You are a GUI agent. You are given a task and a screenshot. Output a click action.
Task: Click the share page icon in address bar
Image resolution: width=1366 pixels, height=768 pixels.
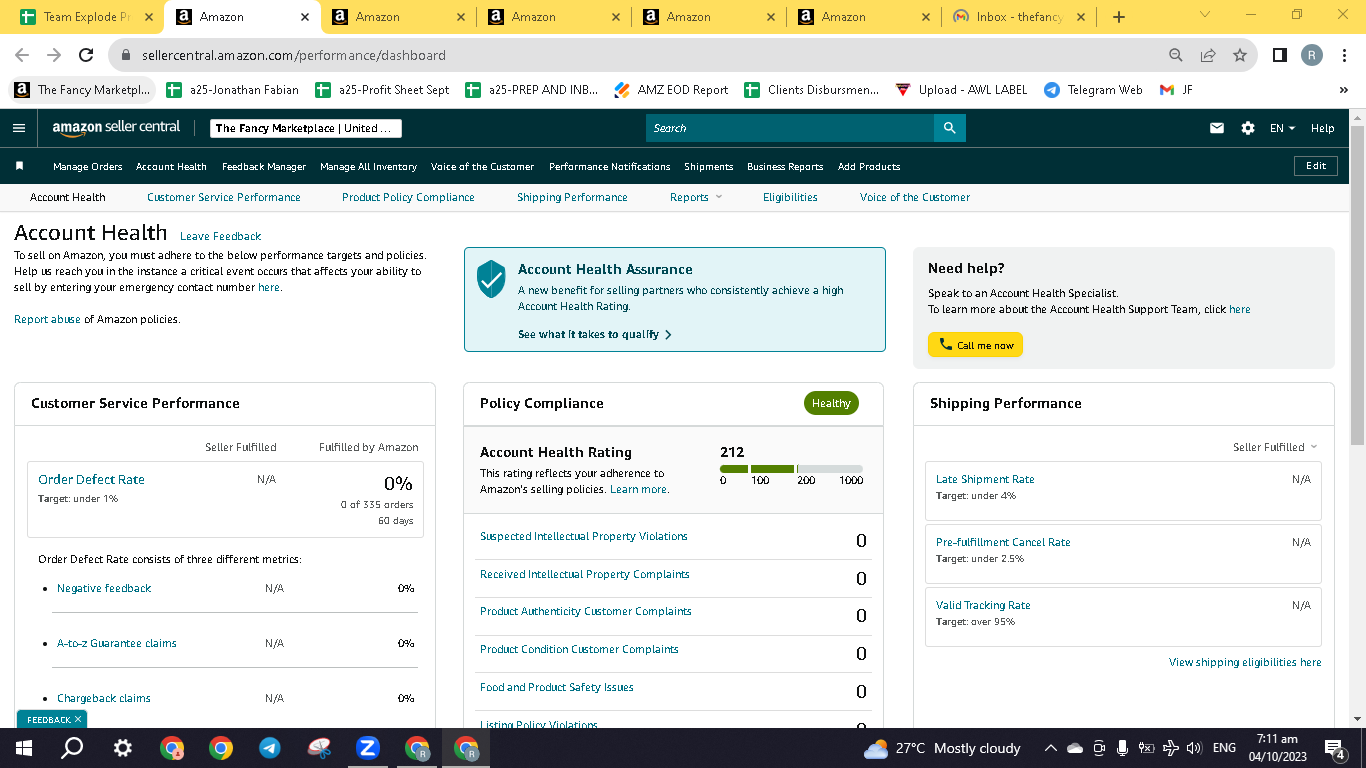pos(1208,55)
